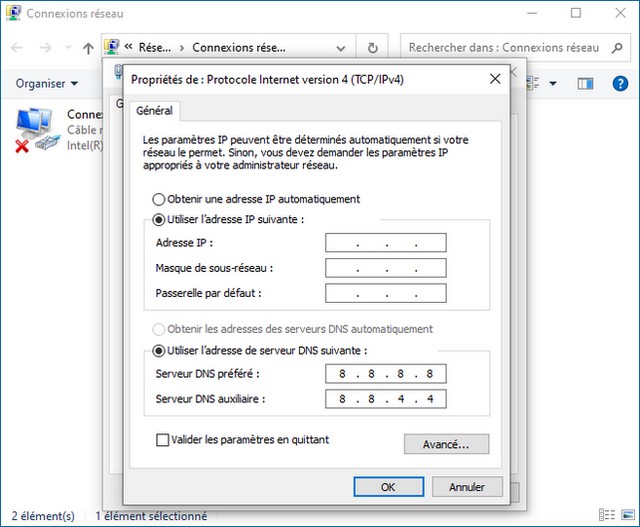
Task: Go forward in Connexions réseau window
Action: [x=46, y=48]
